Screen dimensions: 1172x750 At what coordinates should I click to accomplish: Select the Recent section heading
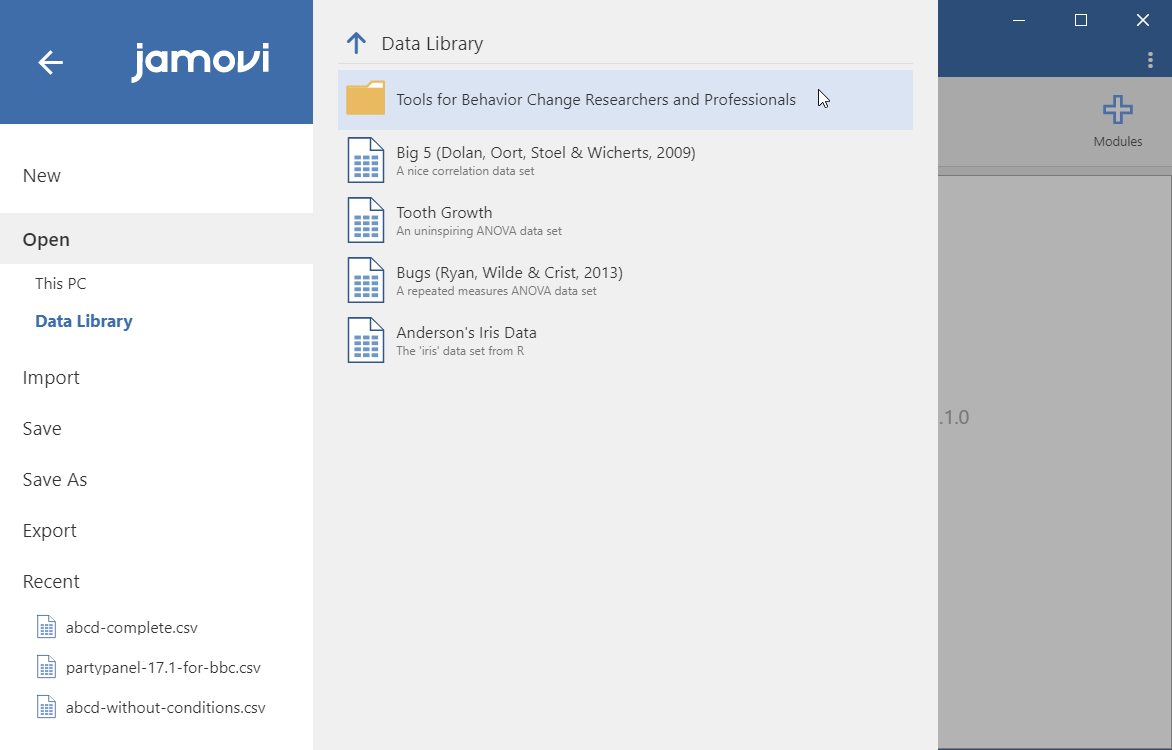click(51, 581)
